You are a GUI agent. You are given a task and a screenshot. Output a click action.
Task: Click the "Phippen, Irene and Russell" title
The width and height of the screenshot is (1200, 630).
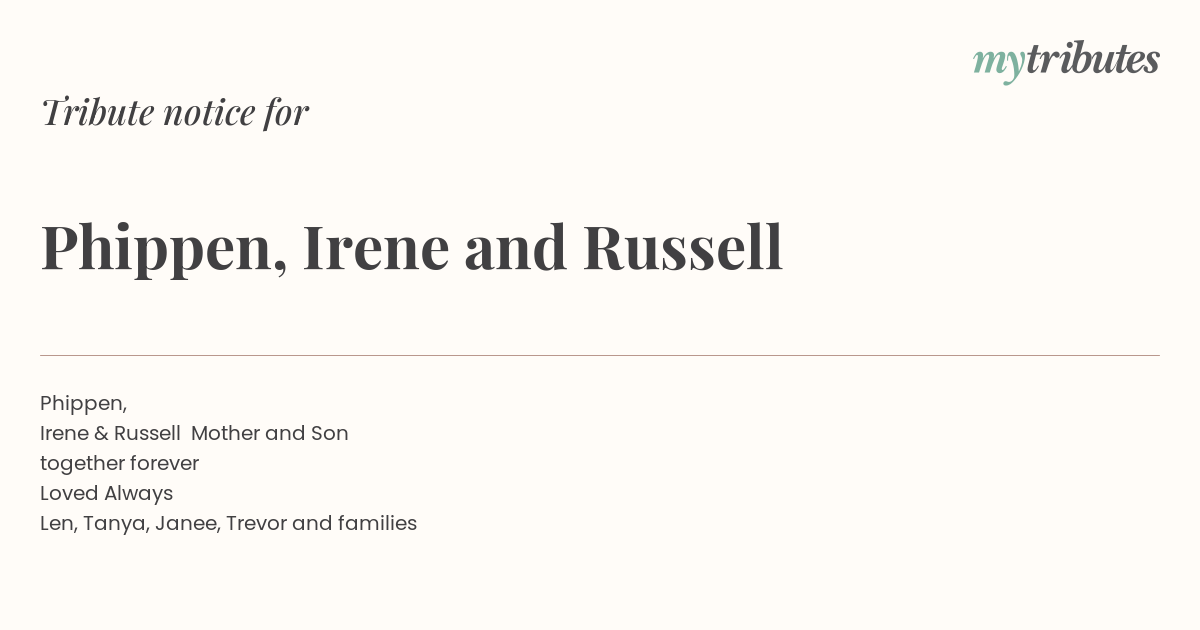(x=412, y=247)
